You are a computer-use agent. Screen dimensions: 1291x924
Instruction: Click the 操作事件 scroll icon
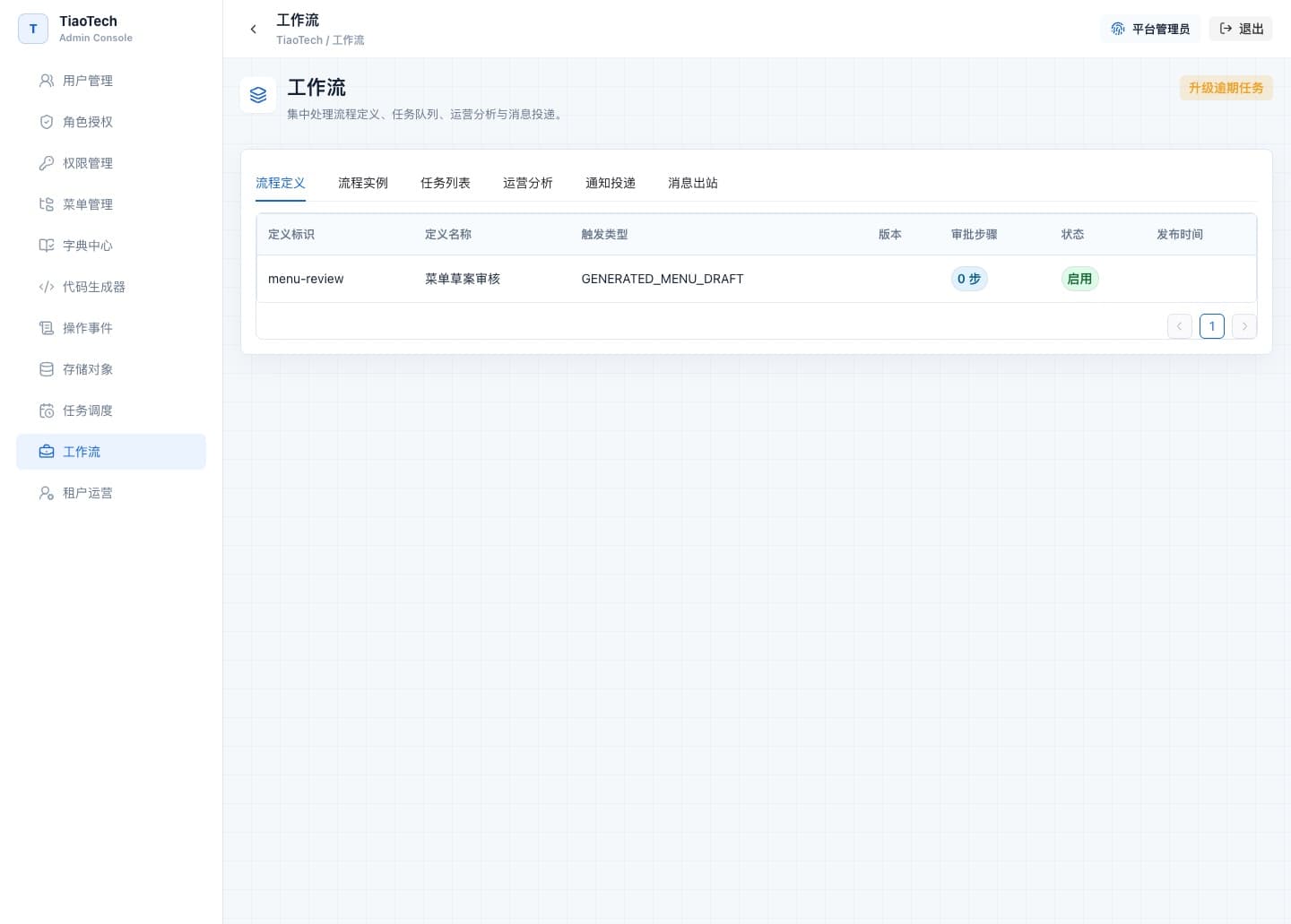[x=47, y=328]
